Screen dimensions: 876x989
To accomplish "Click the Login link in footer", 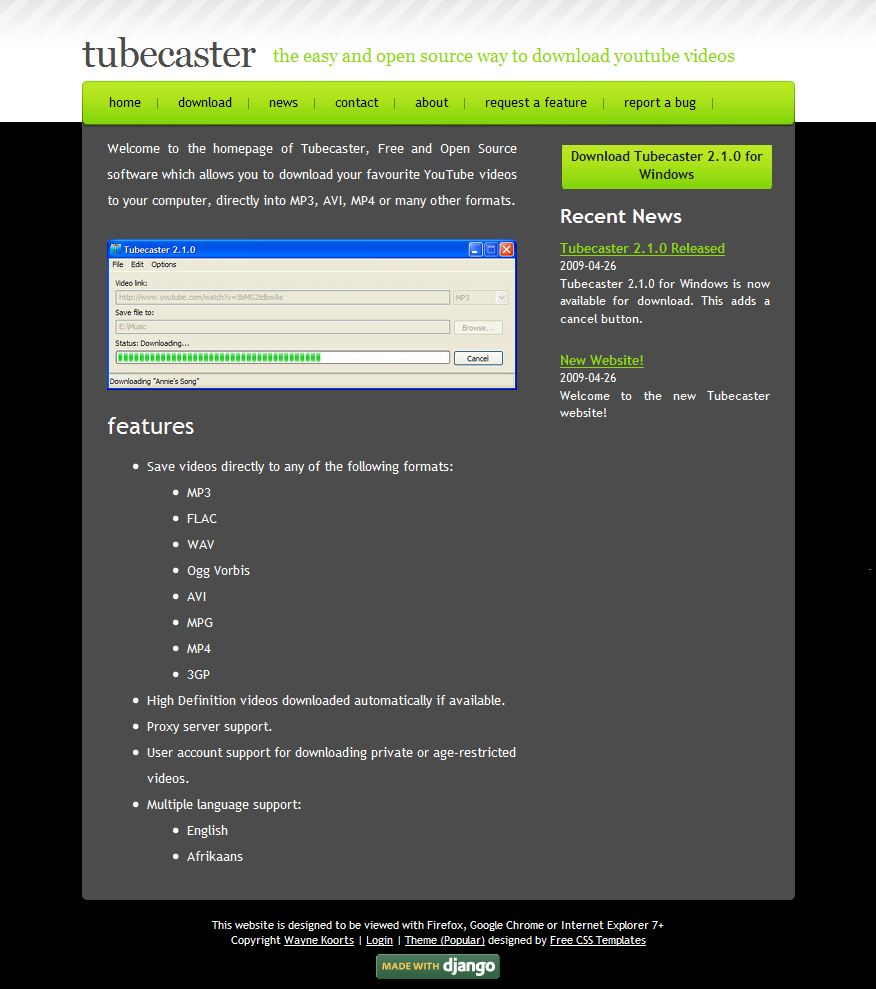I will pyautogui.click(x=379, y=940).
